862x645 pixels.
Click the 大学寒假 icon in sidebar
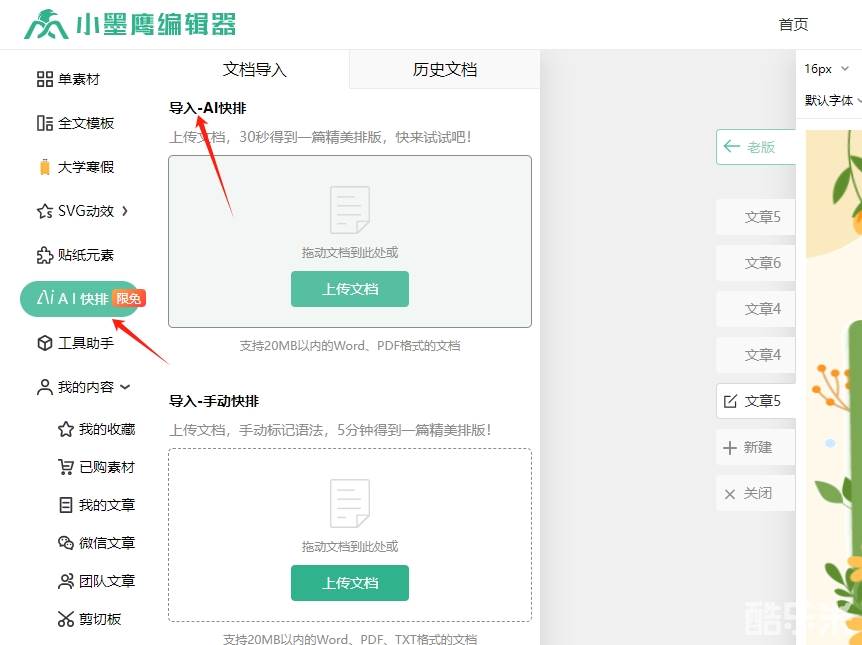44,167
